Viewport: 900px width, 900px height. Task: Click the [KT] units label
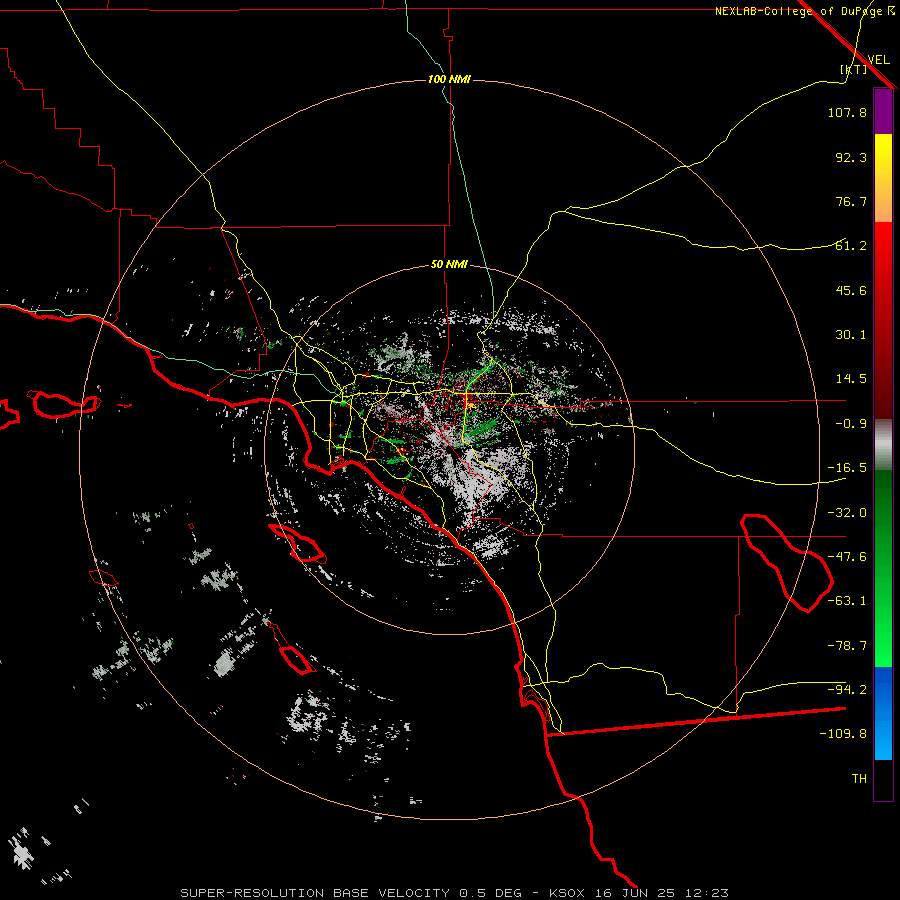coord(854,69)
